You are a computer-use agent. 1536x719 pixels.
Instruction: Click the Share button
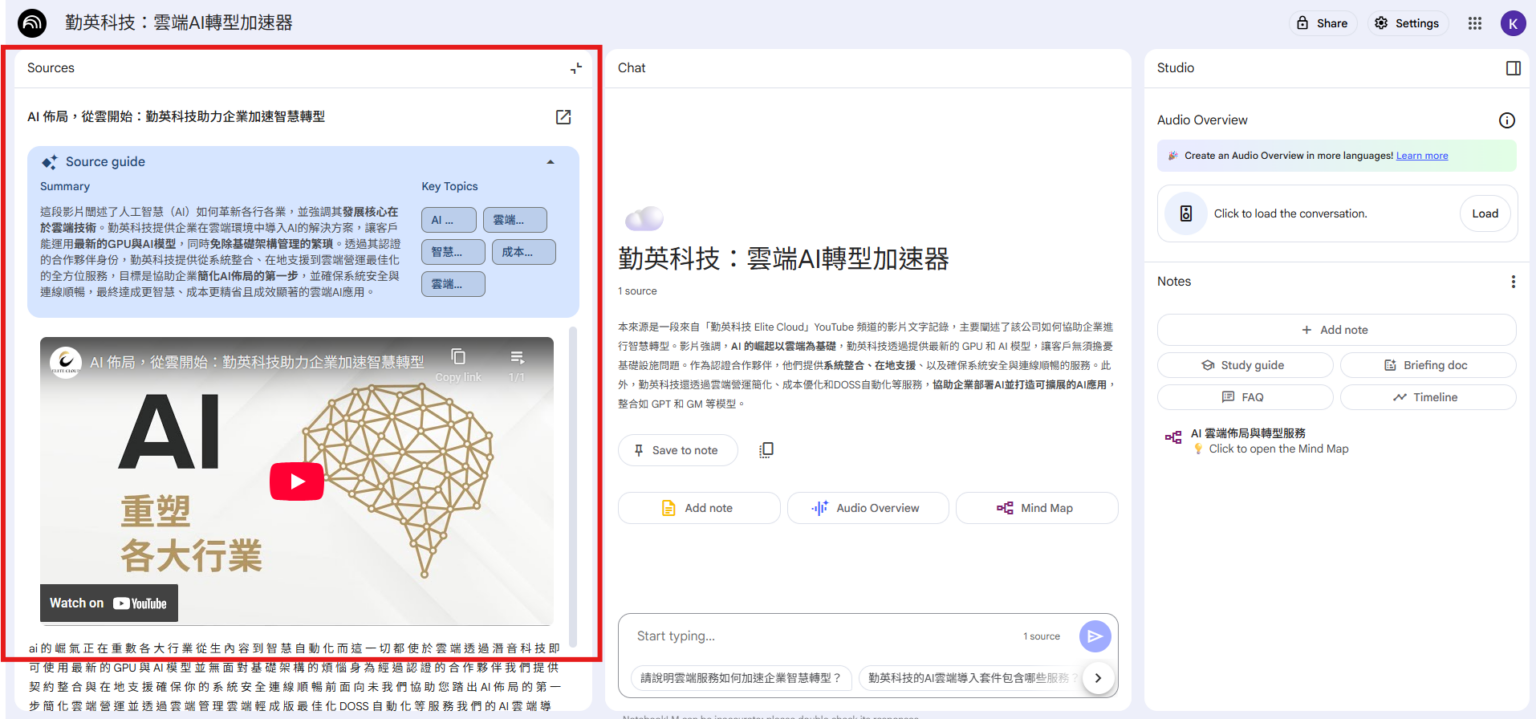tap(1322, 23)
